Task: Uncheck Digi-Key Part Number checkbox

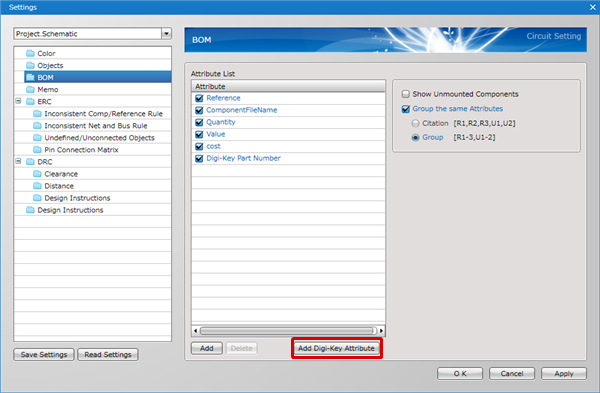Action: pyautogui.click(x=199, y=158)
